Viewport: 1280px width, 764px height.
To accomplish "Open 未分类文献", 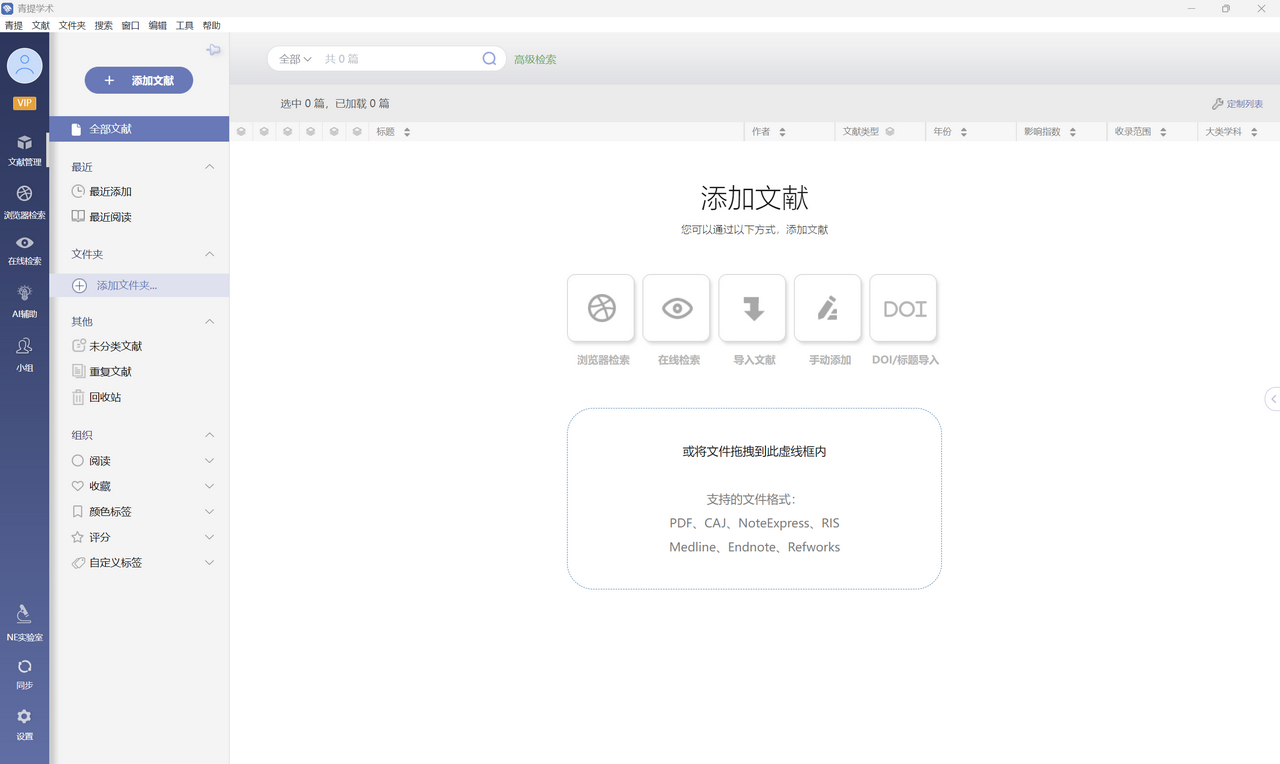I will (107, 346).
